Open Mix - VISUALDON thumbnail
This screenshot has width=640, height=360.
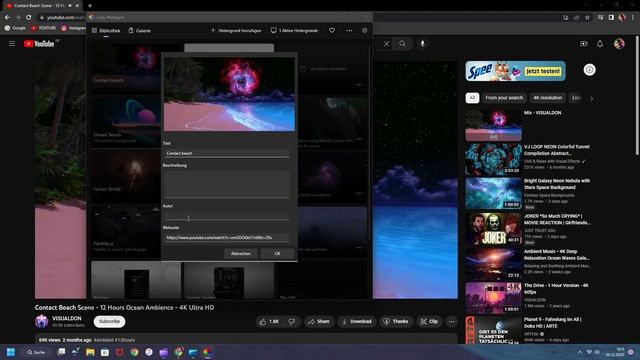pyautogui.click(x=493, y=125)
